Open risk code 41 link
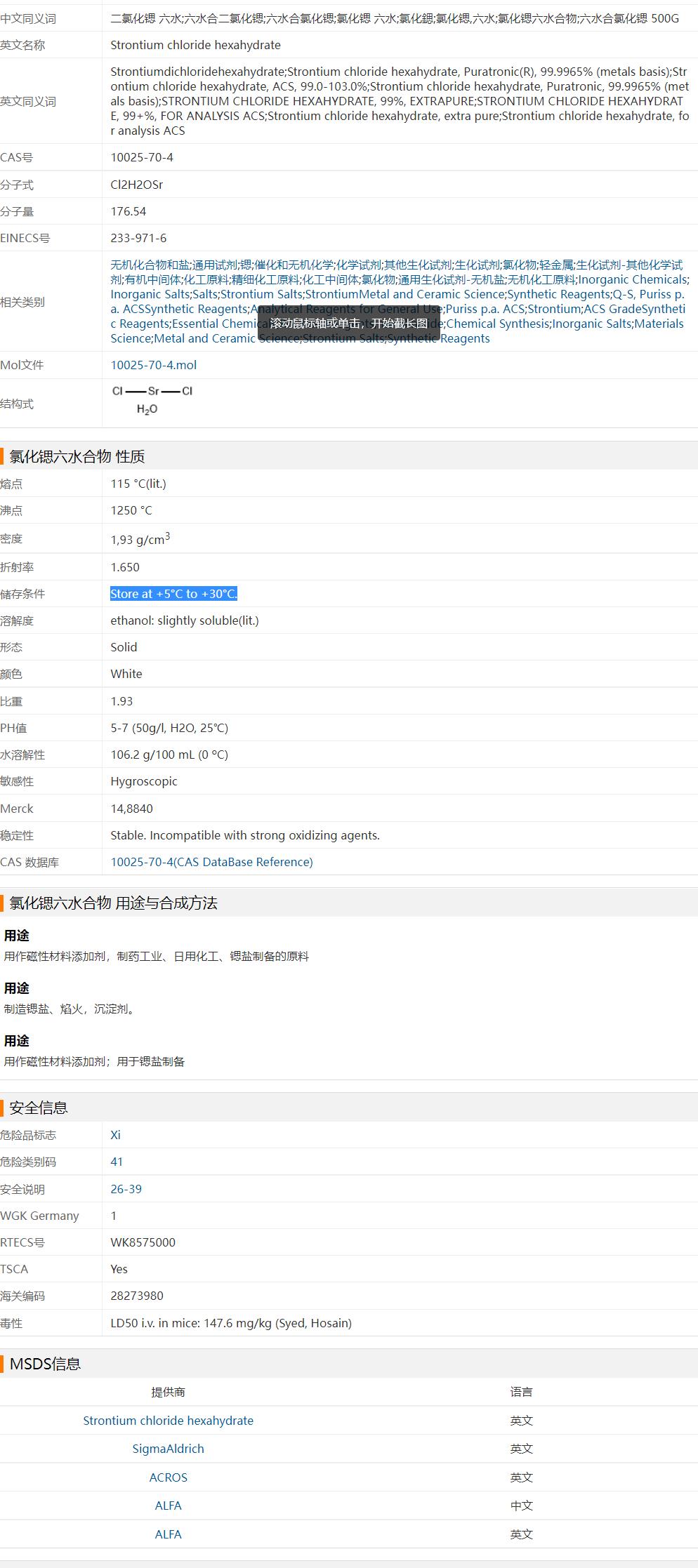The image size is (698, 1568). (x=117, y=1162)
